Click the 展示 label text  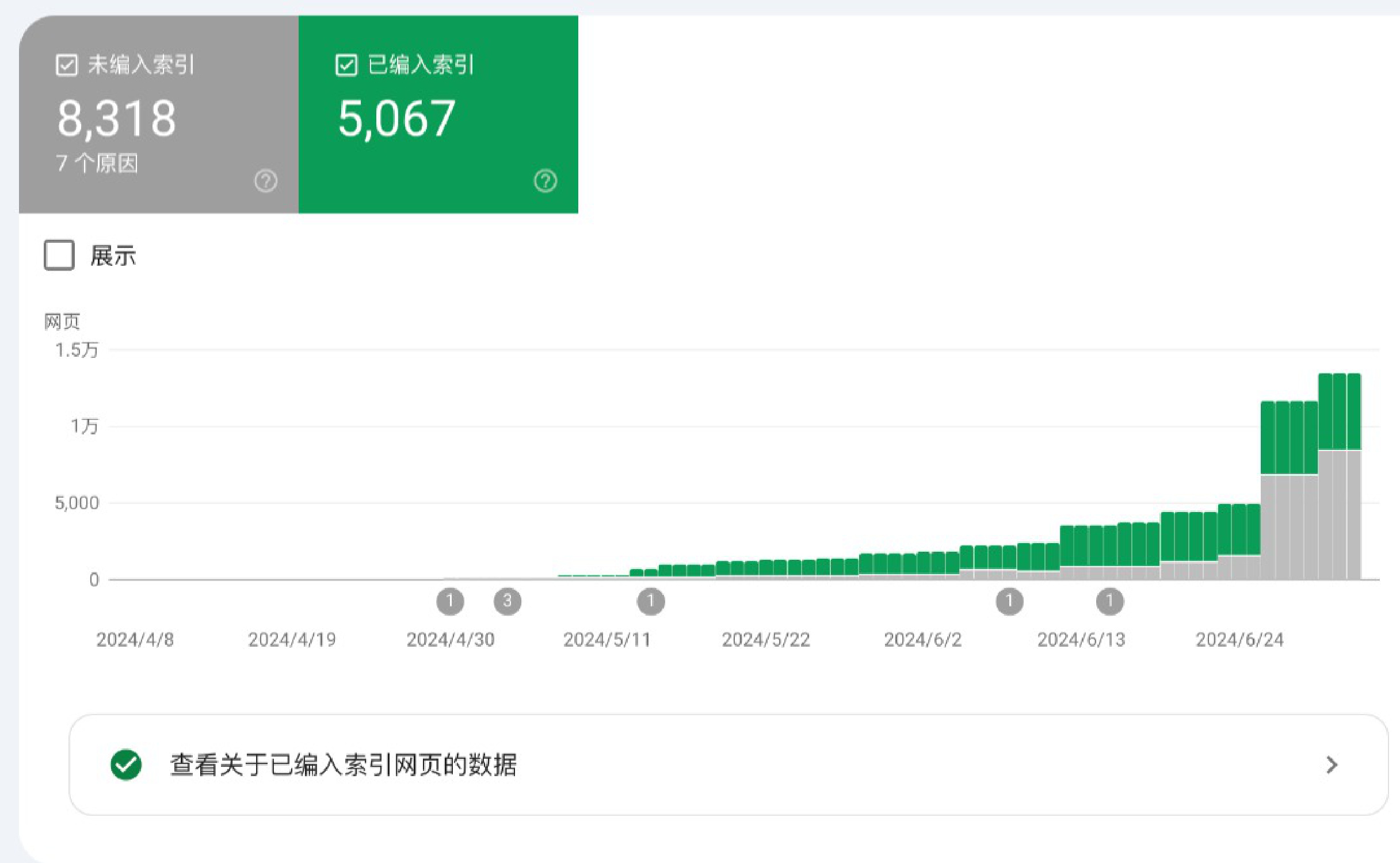click(x=113, y=255)
